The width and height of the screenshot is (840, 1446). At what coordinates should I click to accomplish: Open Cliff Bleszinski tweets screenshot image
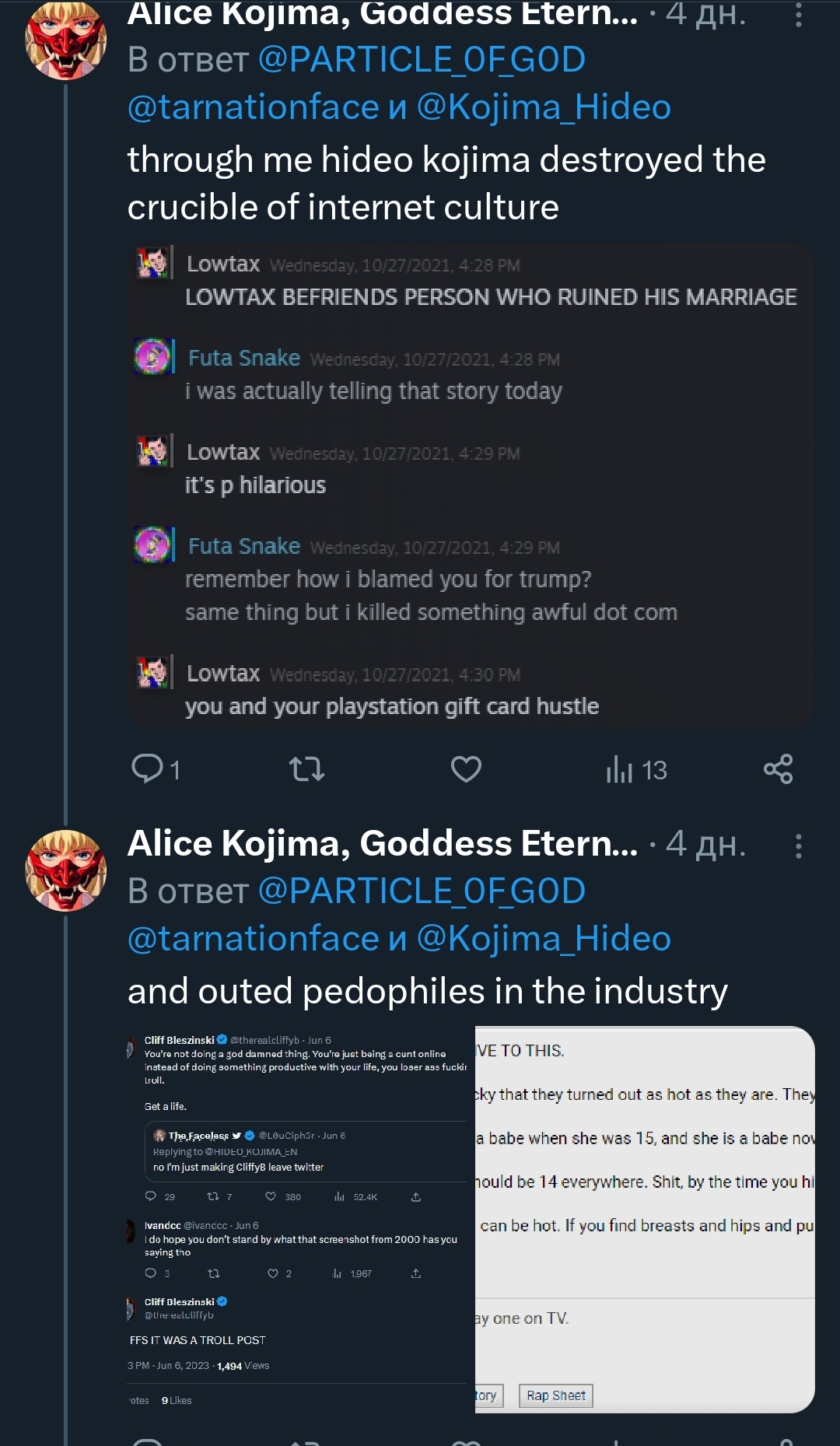pos(300,1220)
